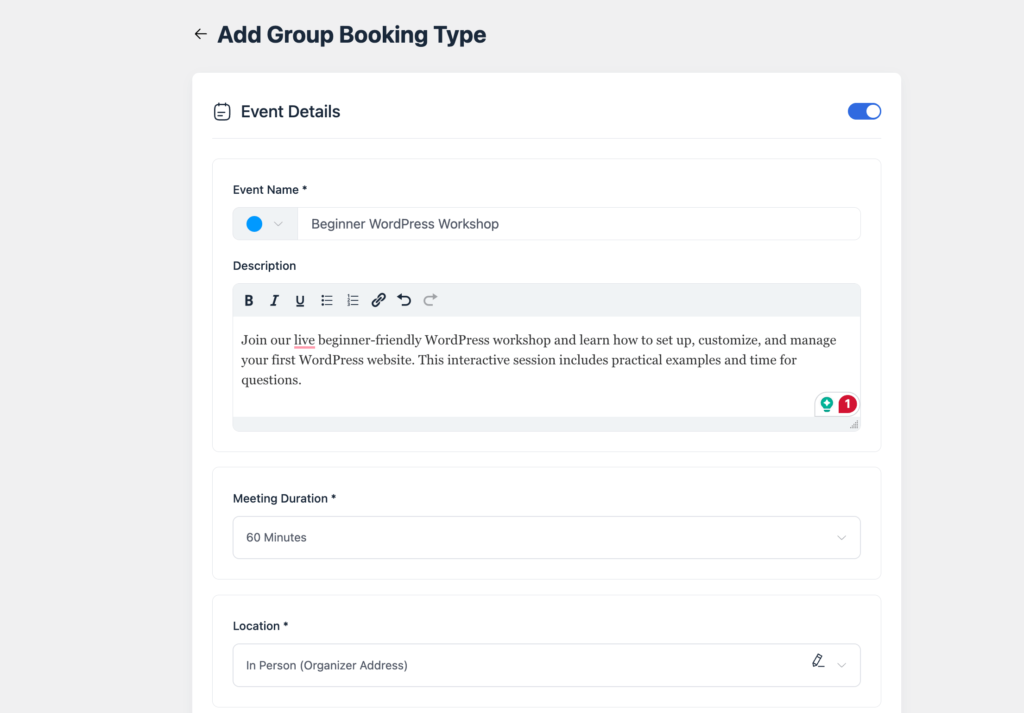
Task: Apply bold formatting in description toolbar
Action: tap(249, 300)
